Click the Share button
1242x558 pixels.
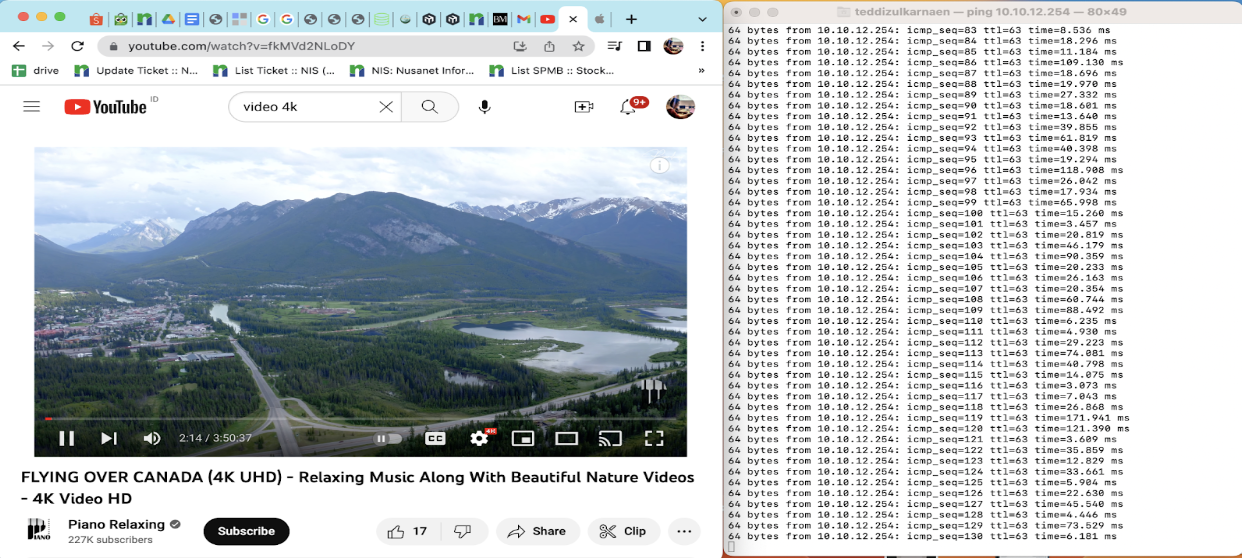[x=536, y=531]
